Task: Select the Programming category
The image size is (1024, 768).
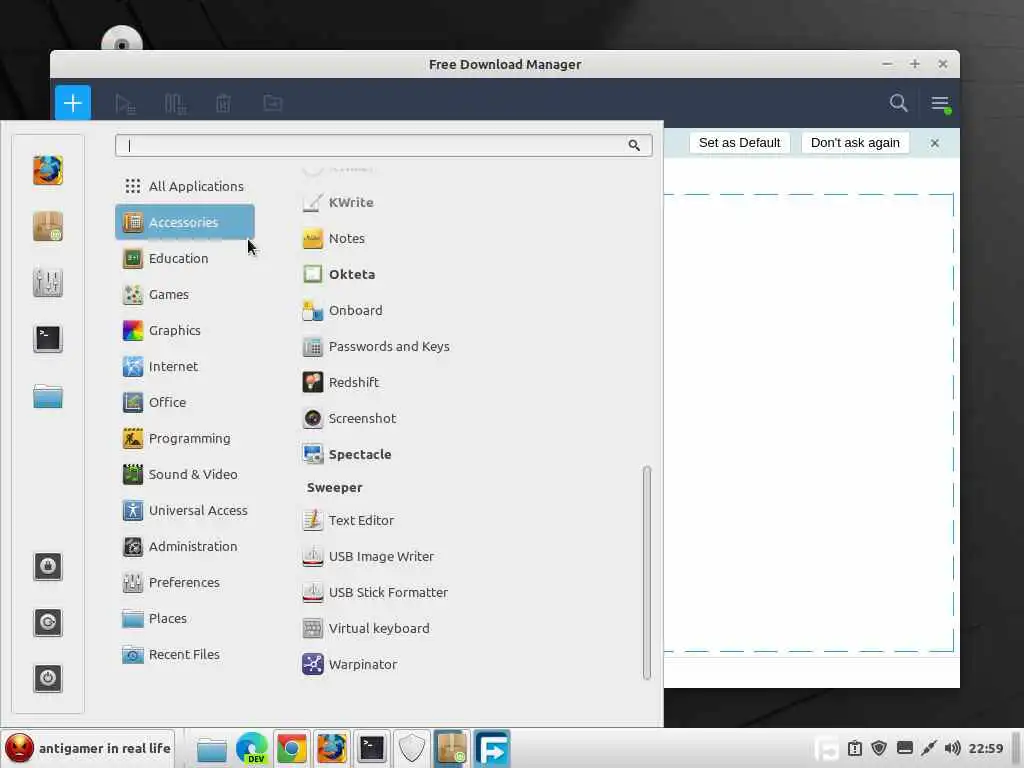Action: tap(185, 438)
